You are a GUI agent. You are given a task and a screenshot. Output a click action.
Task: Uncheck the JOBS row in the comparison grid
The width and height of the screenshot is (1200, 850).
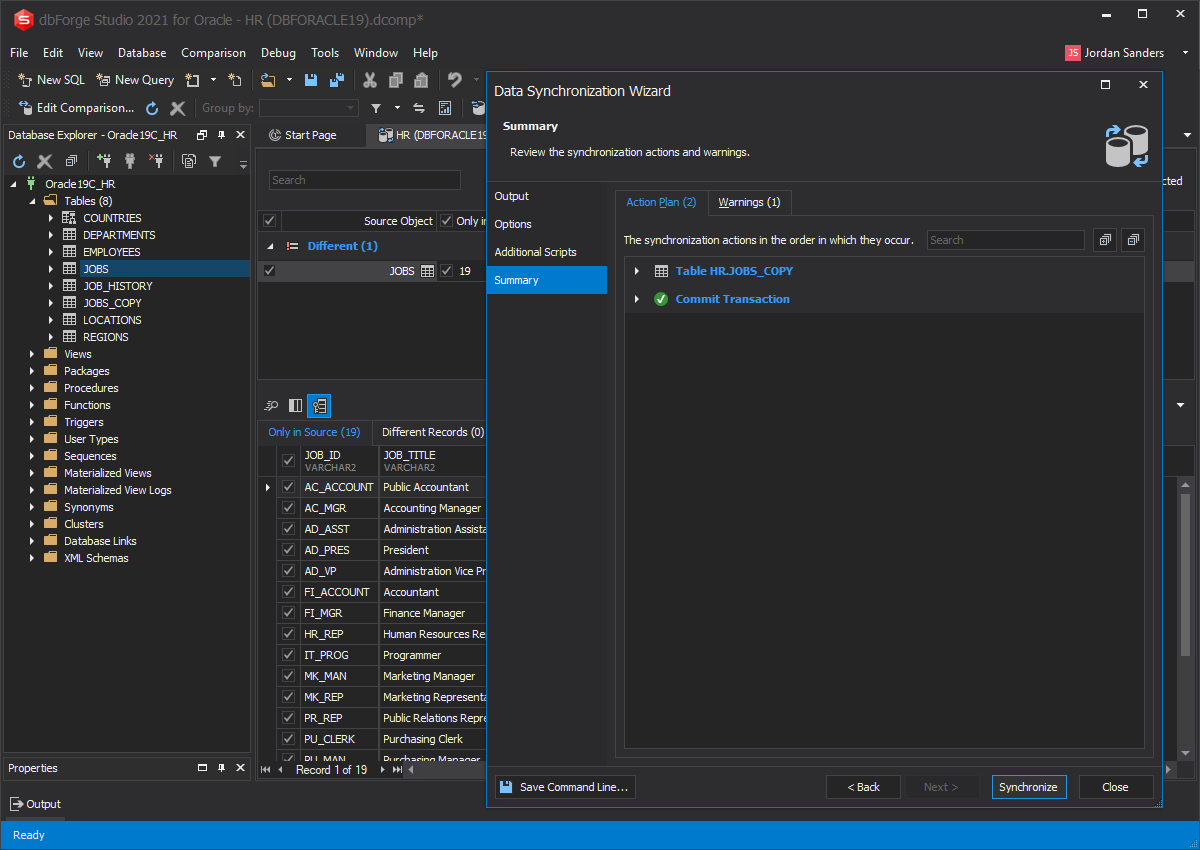pos(269,270)
